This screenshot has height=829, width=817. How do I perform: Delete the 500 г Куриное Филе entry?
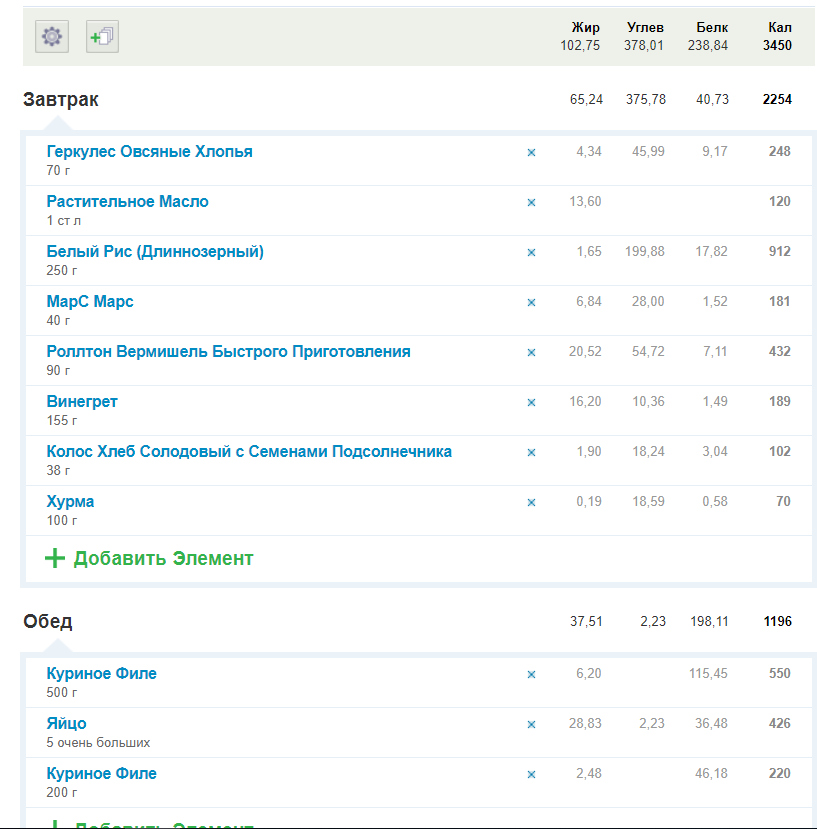[531, 675]
